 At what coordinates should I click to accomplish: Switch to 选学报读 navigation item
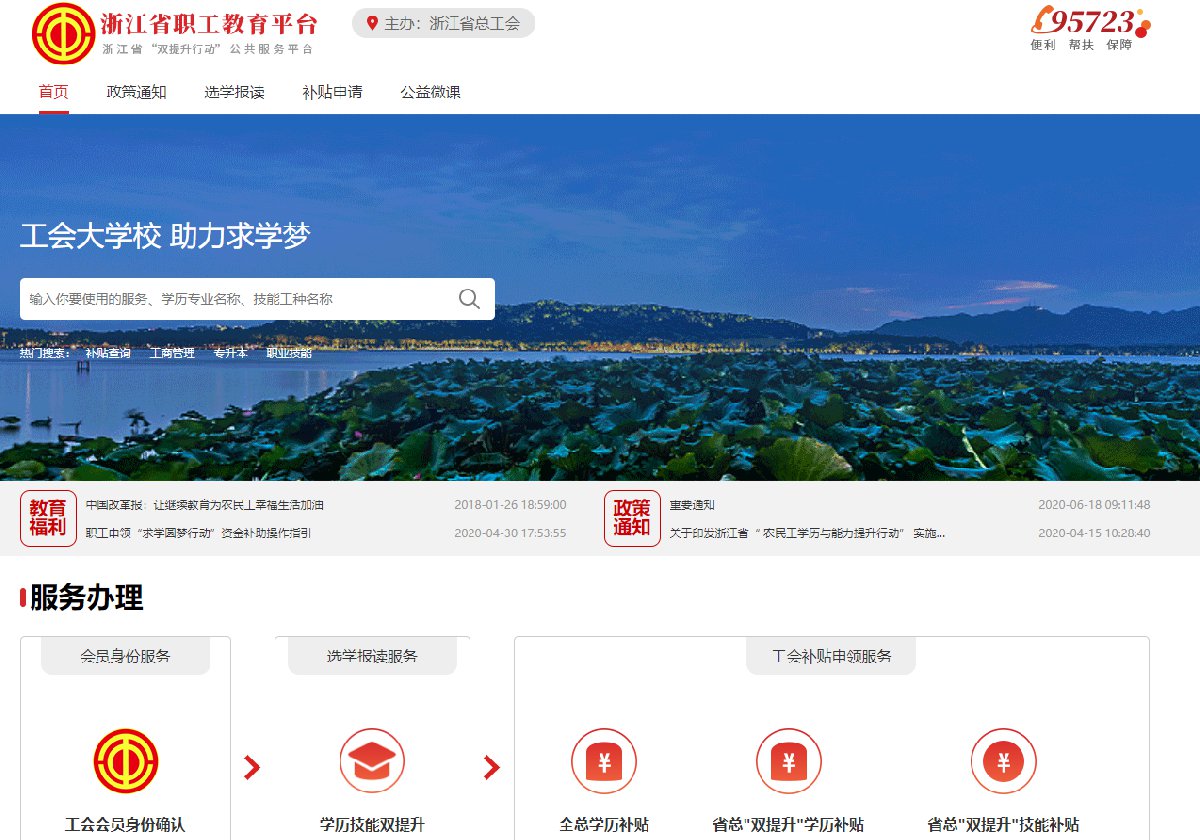pos(234,92)
